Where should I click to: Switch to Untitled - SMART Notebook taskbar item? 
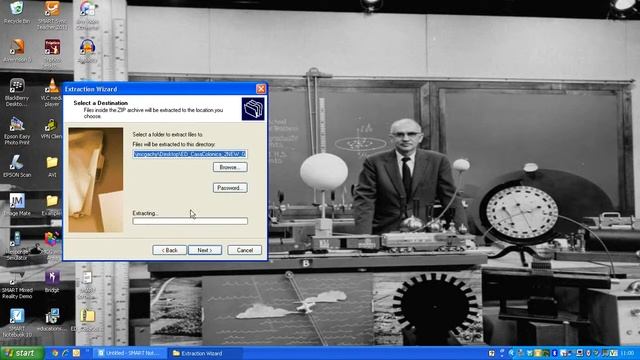(x=129, y=353)
